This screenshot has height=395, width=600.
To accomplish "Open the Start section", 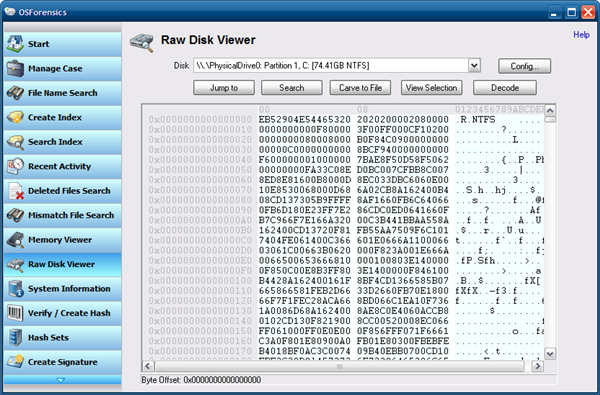I will point(62,44).
